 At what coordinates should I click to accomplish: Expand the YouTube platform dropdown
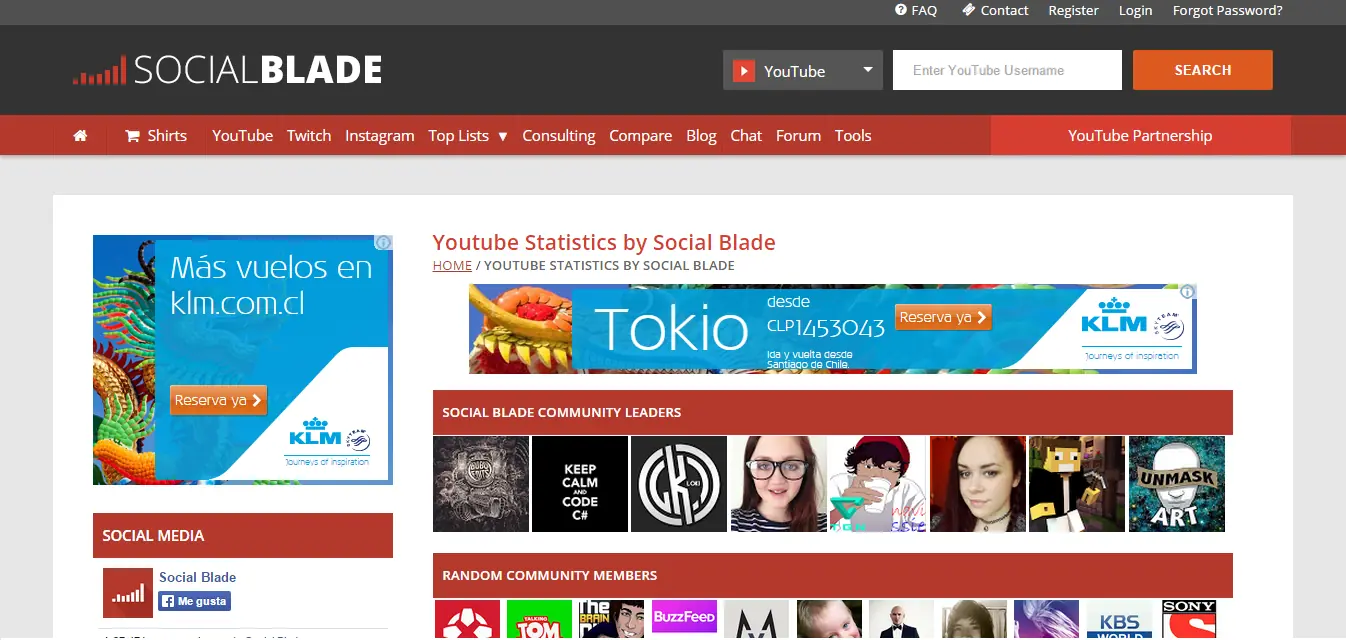803,71
